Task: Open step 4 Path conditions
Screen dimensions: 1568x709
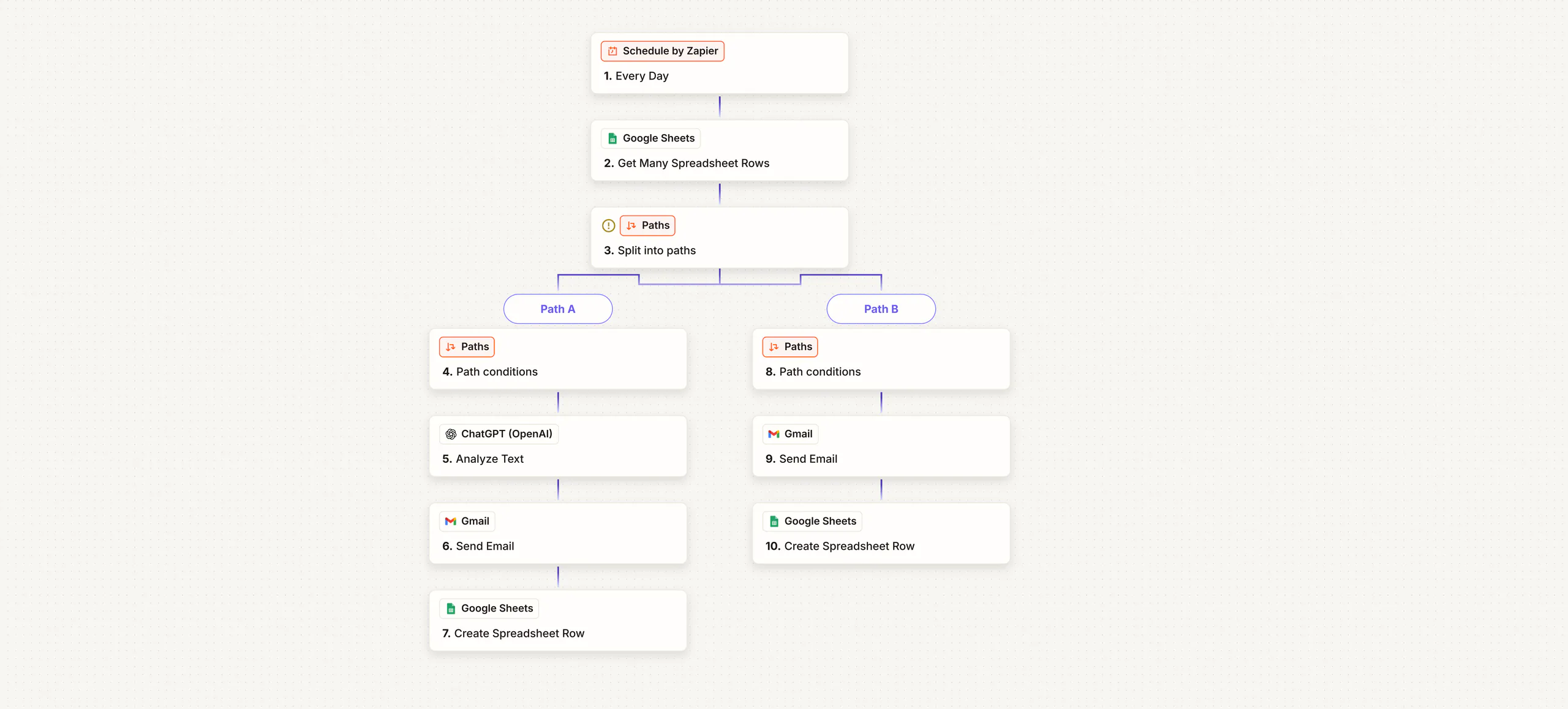Action: click(x=558, y=359)
